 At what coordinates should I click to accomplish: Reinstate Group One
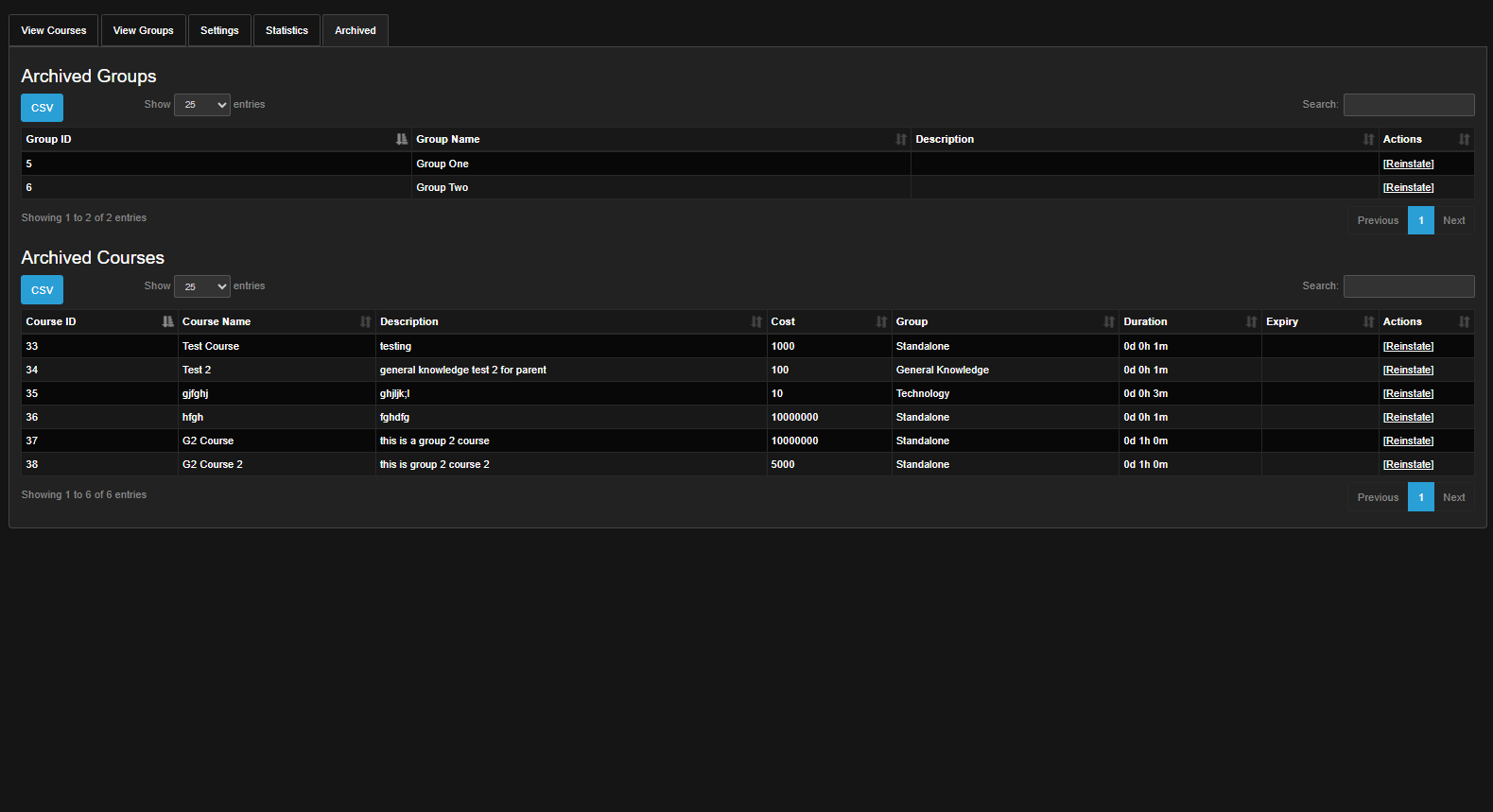1408,164
